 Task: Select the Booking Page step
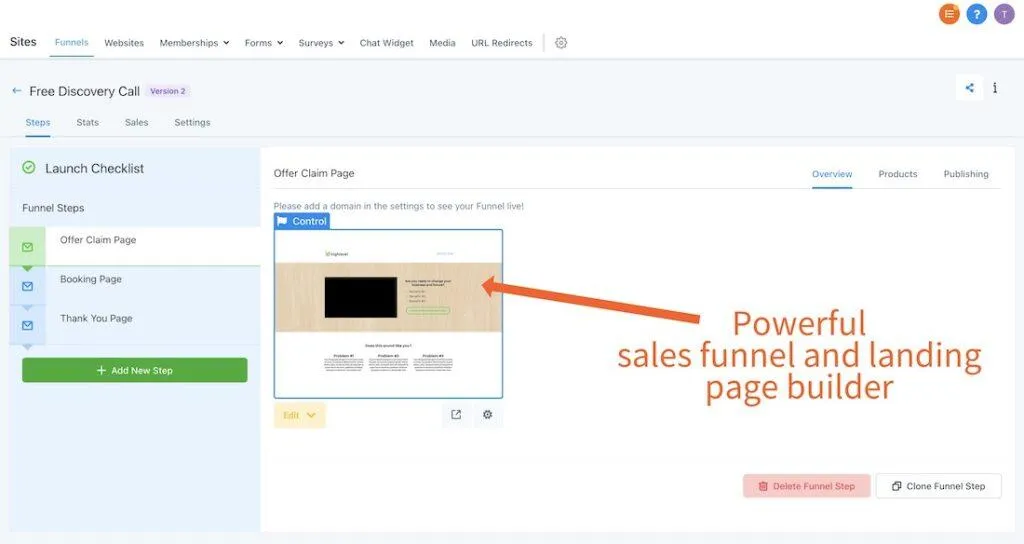click(135, 285)
